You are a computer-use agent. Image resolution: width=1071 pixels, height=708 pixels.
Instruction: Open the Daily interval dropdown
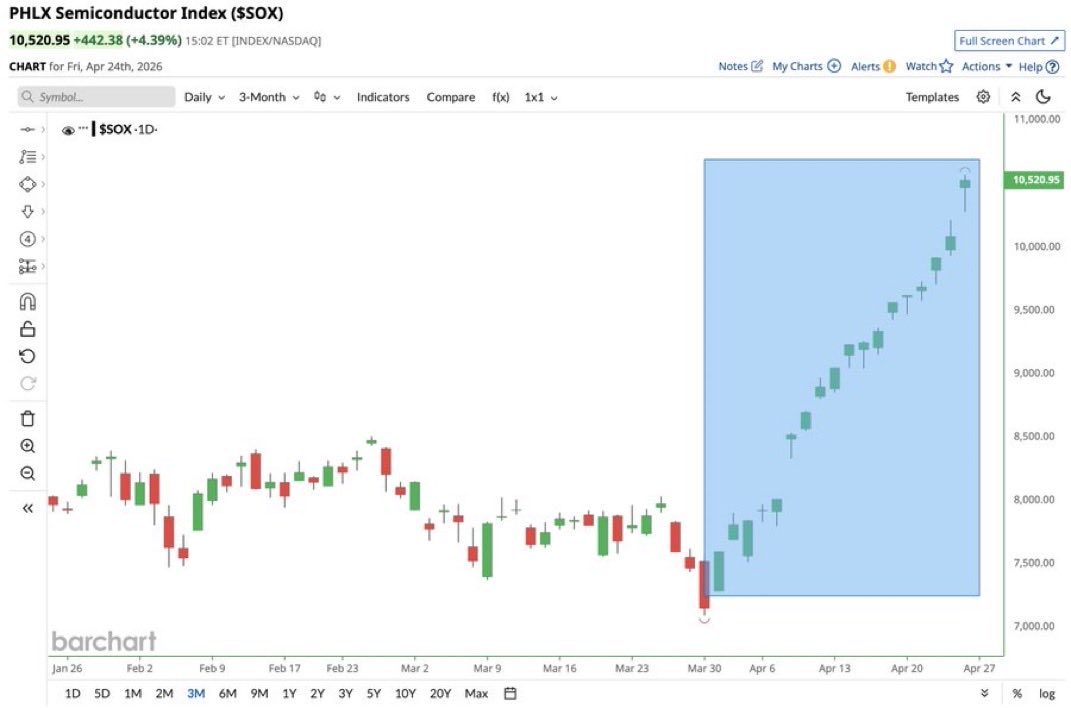click(204, 97)
